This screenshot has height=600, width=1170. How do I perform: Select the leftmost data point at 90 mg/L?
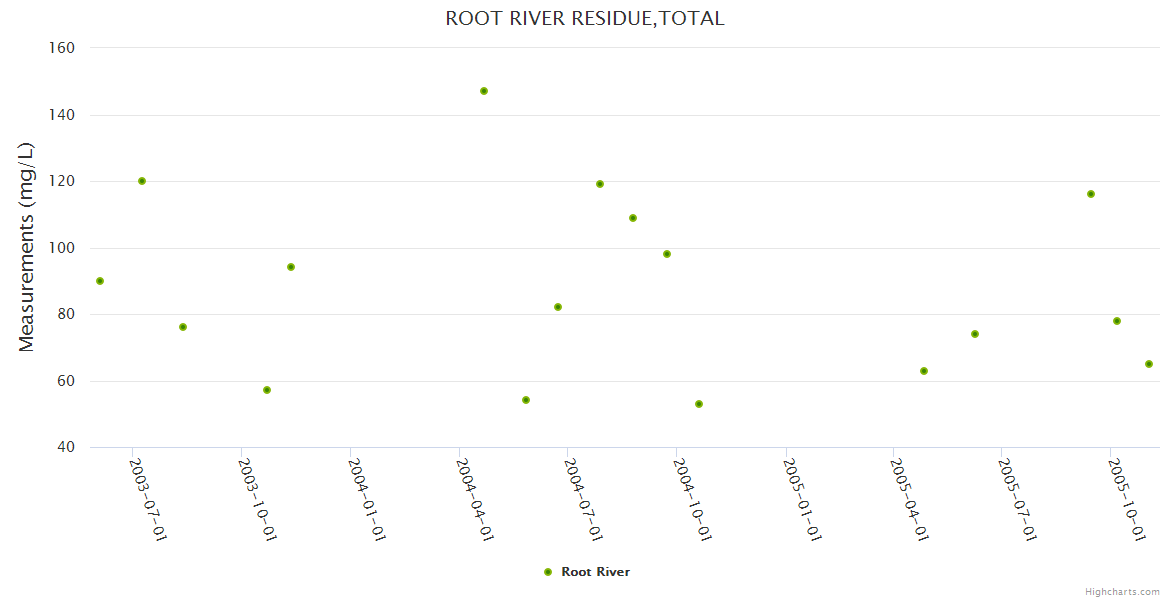click(x=100, y=281)
